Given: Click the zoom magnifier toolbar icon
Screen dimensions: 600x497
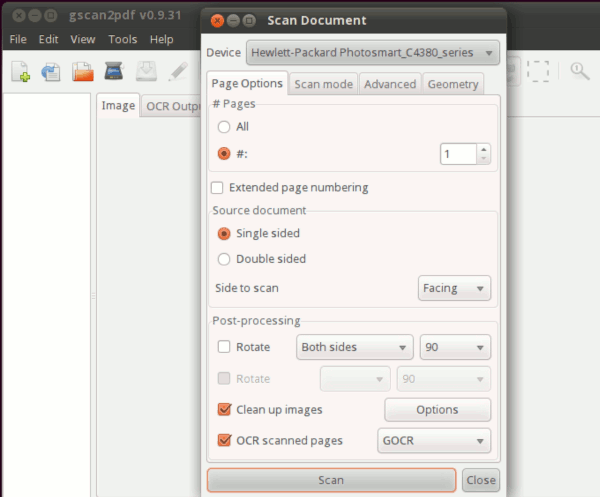Looking at the screenshot, I should pyautogui.click(x=580, y=71).
